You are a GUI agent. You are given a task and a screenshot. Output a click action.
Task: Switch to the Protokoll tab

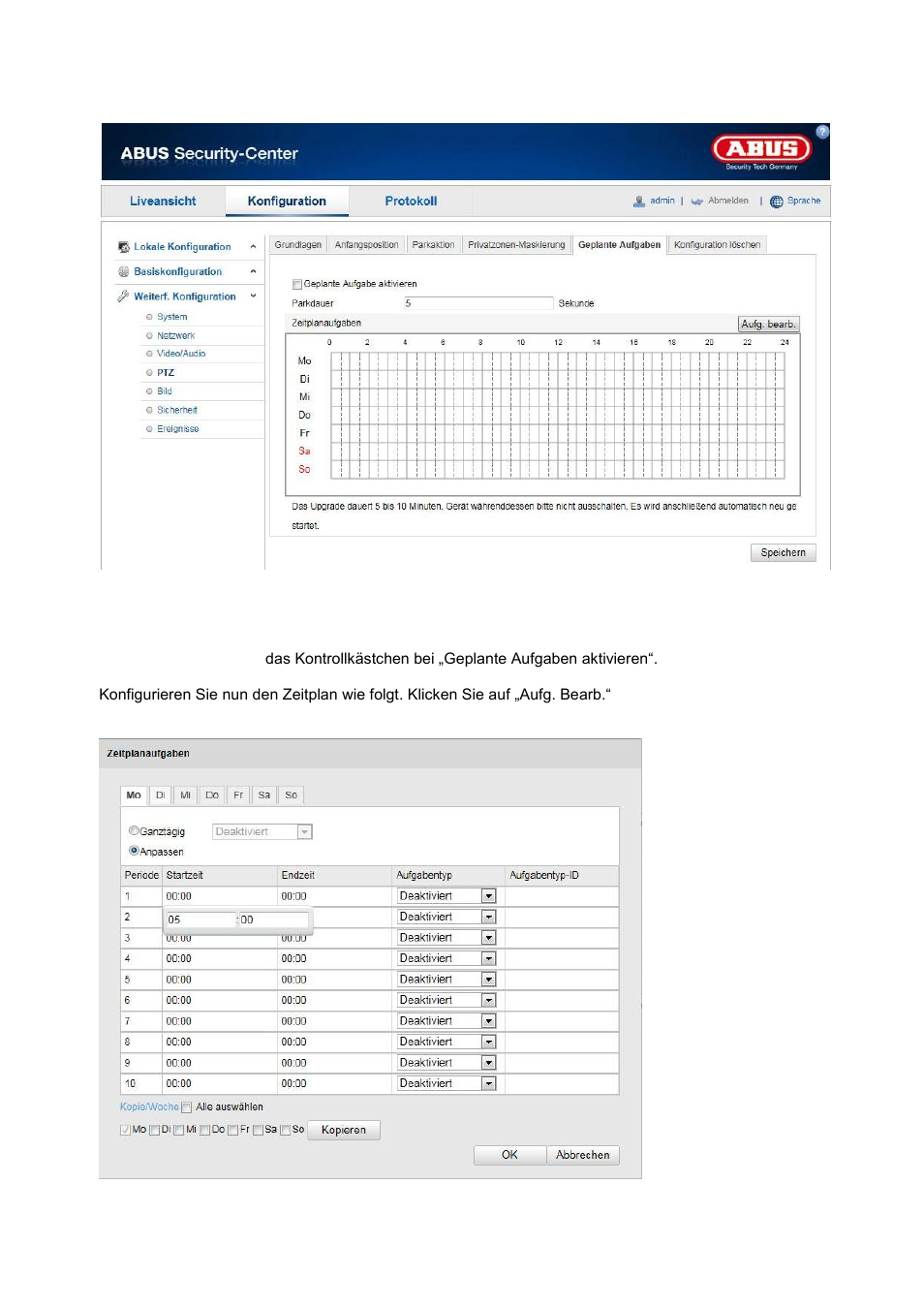411,202
